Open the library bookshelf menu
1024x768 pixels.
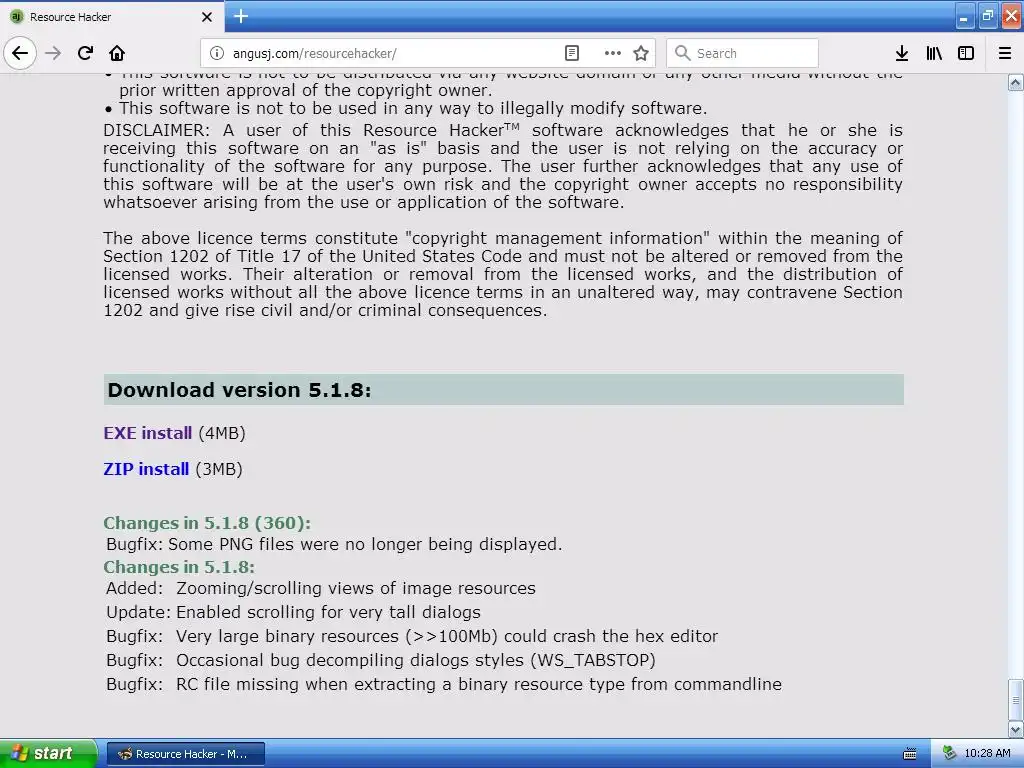(934, 53)
